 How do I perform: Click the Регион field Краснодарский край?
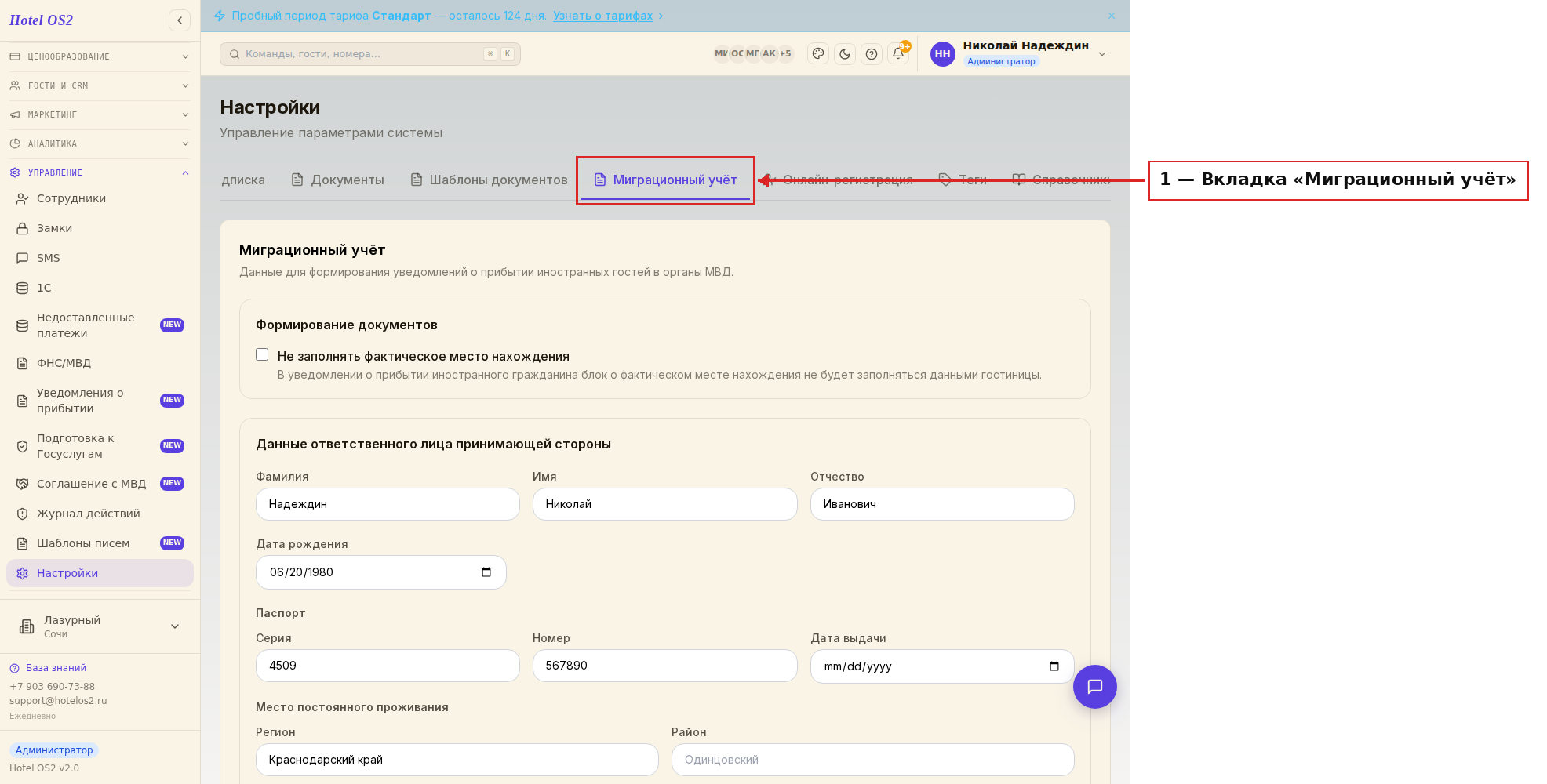pyautogui.click(x=457, y=760)
